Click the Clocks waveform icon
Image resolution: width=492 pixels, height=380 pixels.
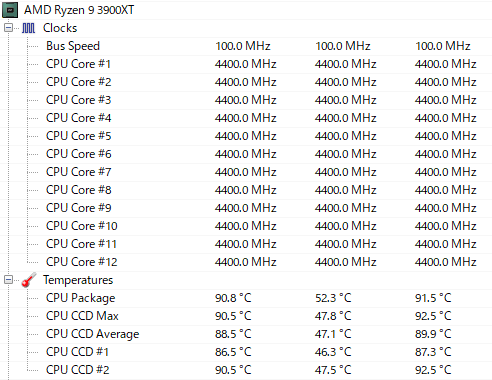pos(28,28)
